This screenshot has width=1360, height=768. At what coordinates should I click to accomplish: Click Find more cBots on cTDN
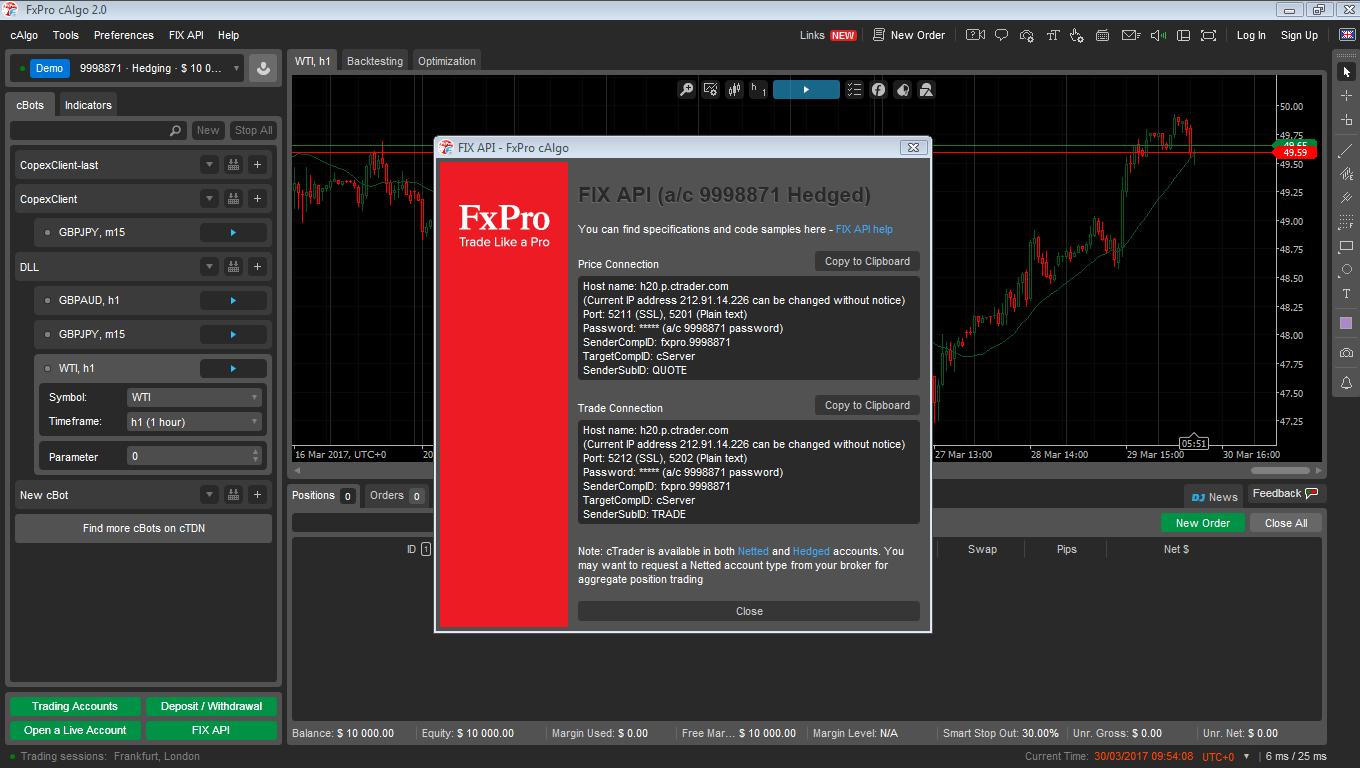click(x=144, y=528)
